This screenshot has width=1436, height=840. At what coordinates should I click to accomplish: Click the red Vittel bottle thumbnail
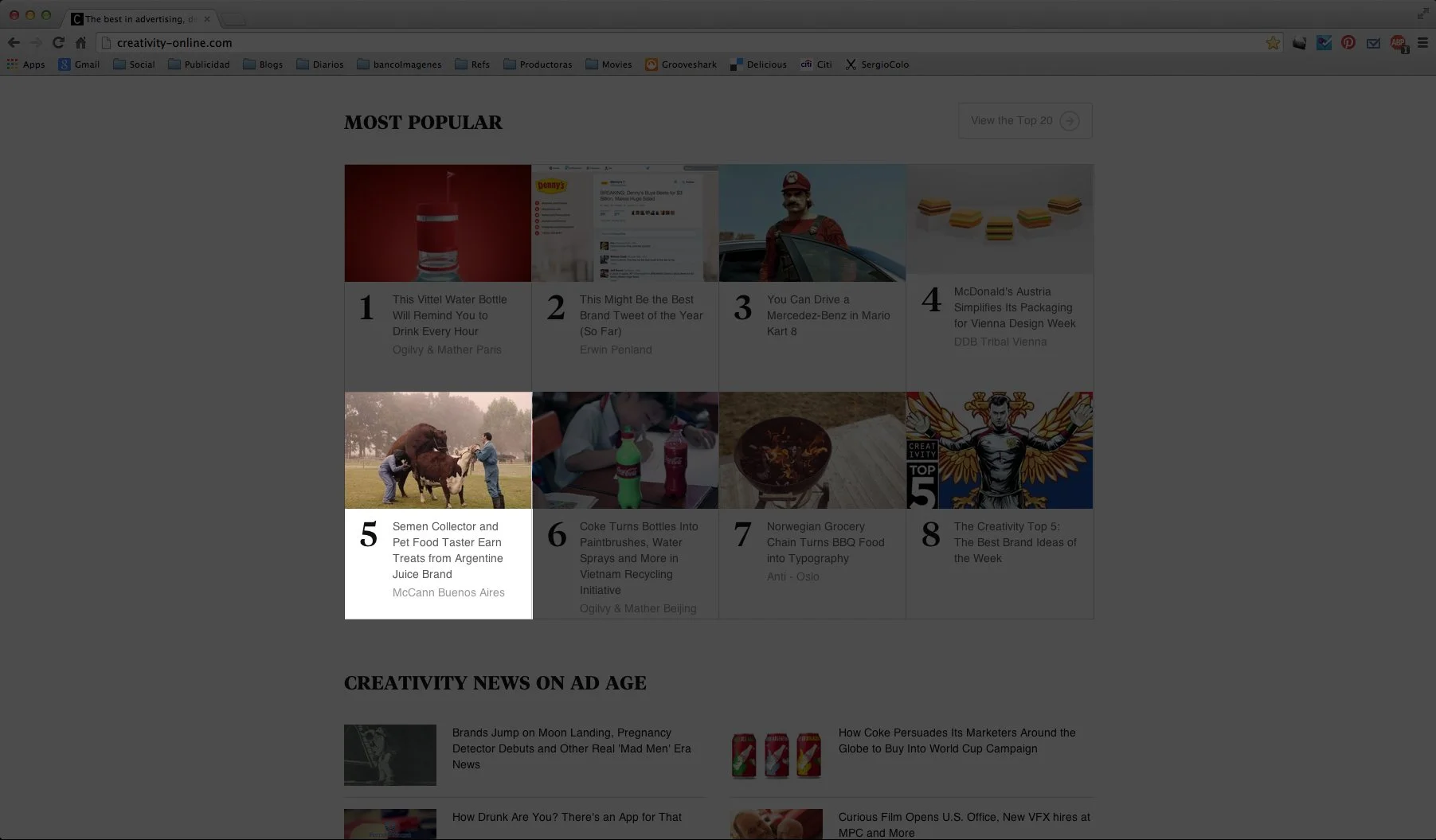tap(438, 223)
